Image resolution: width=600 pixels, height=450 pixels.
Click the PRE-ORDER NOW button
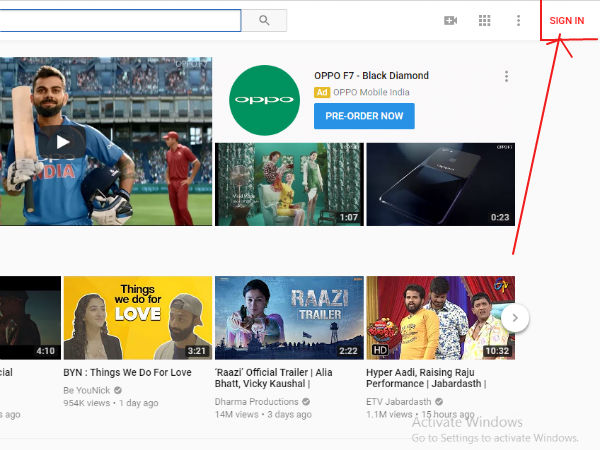pos(364,116)
